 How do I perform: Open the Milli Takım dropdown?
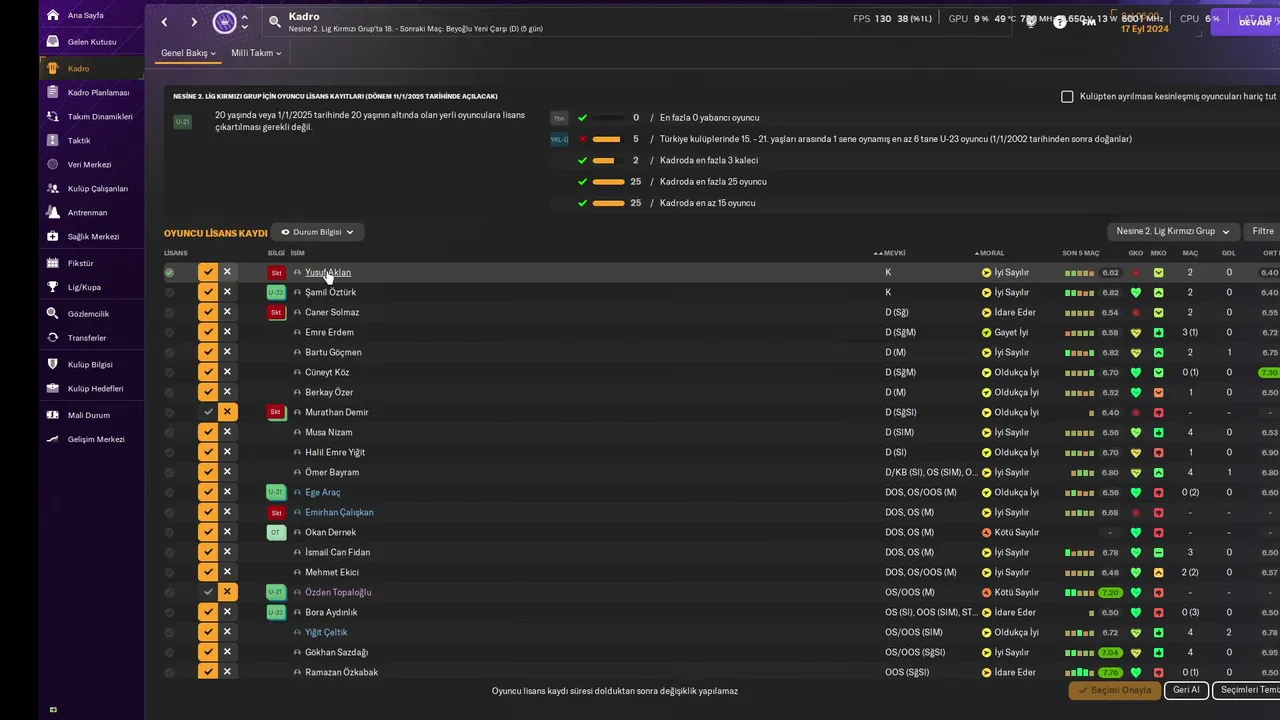pos(256,53)
